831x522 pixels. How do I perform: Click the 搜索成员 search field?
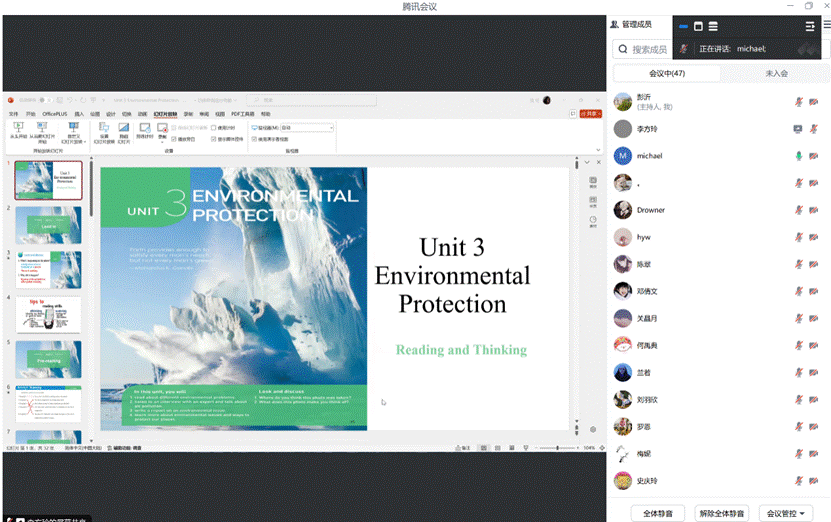click(650, 49)
